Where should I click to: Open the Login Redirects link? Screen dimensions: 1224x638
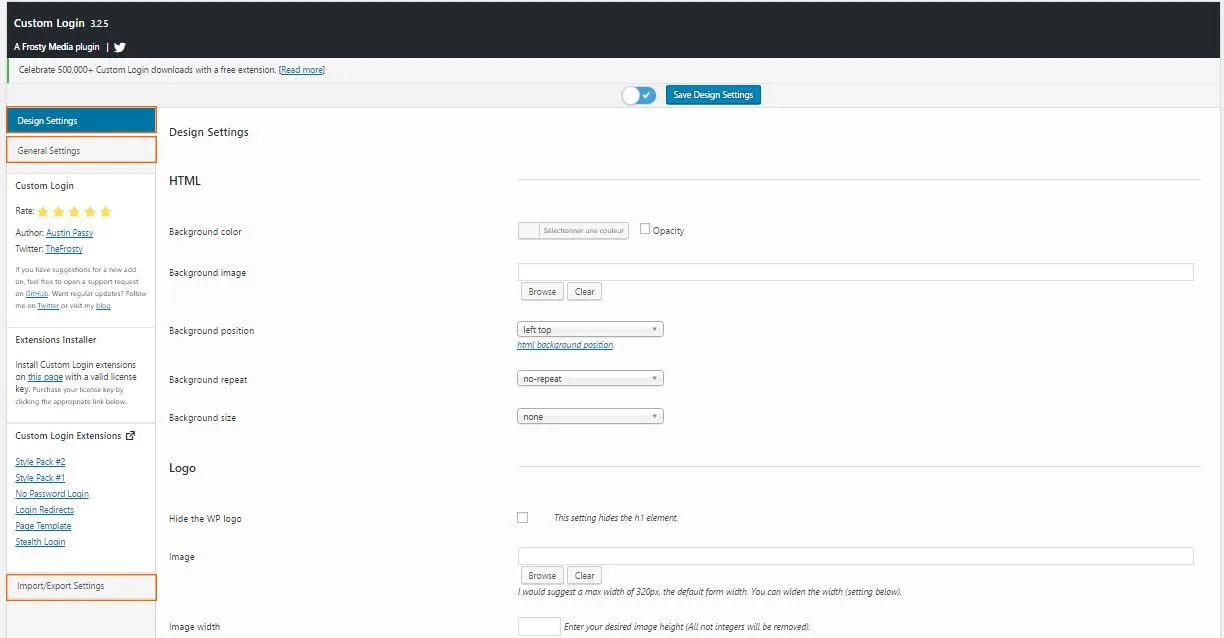[45, 510]
